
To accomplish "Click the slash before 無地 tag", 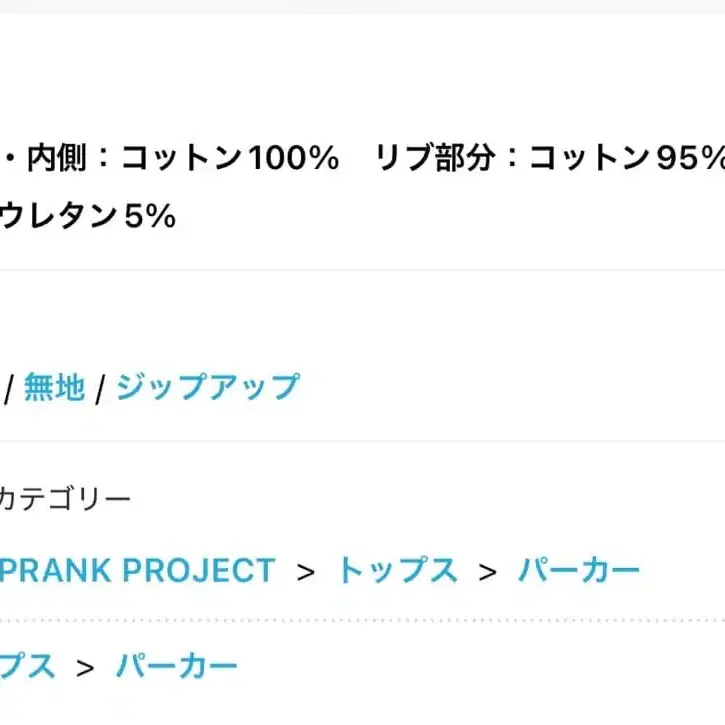I will tap(8, 389).
